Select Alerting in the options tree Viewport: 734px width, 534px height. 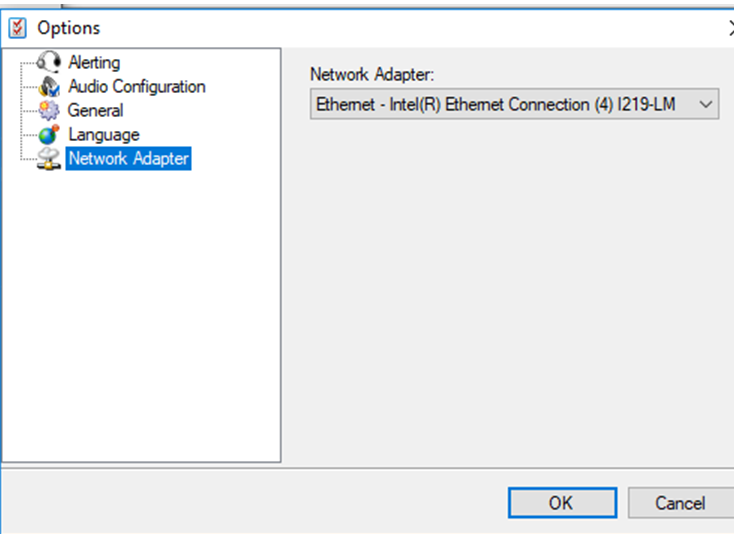click(x=94, y=63)
